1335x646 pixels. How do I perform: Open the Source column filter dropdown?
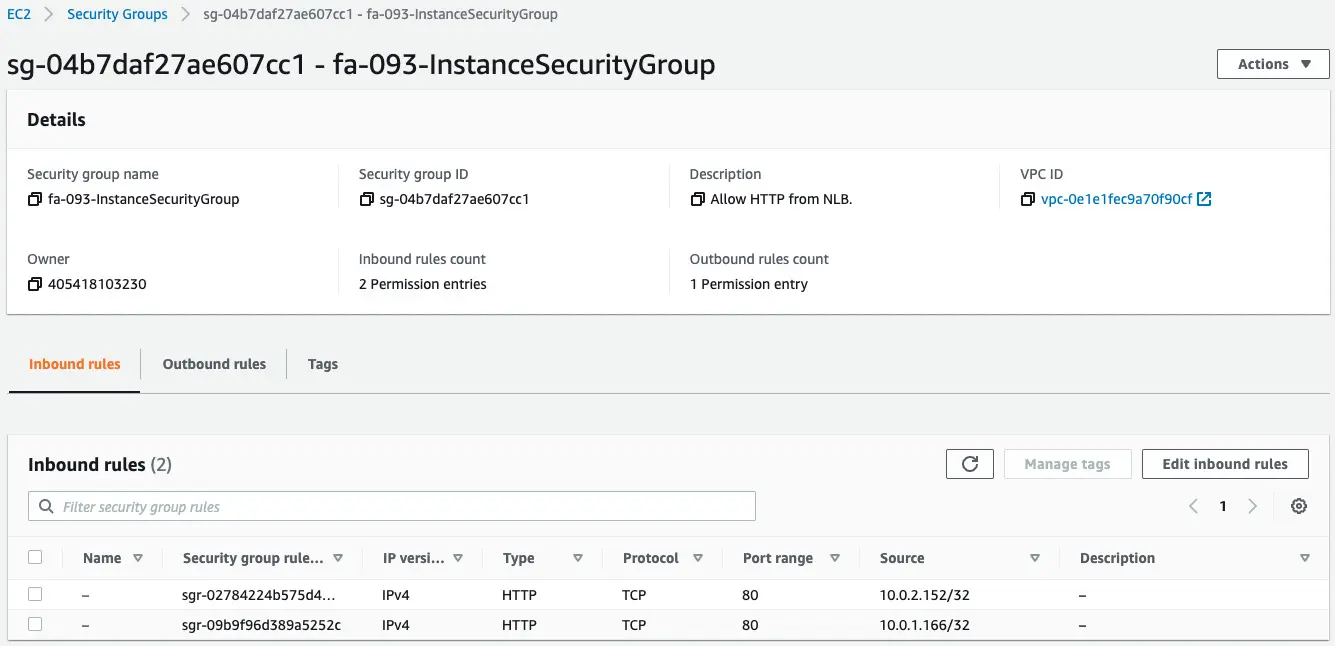click(x=1036, y=558)
